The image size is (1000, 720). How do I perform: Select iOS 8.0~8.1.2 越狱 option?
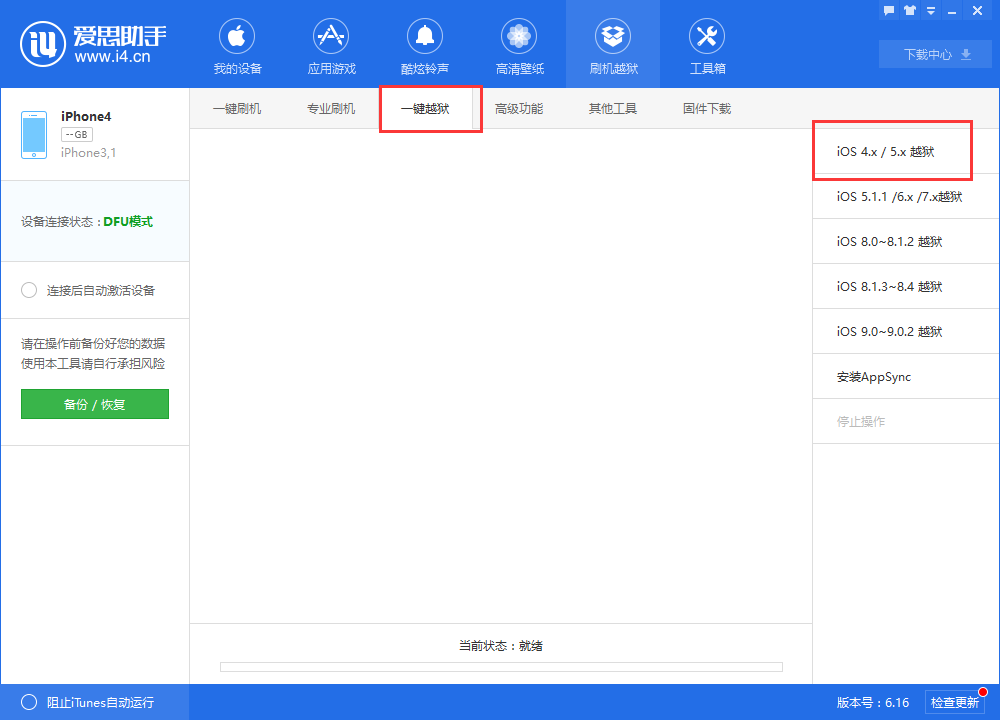coord(906,241)
